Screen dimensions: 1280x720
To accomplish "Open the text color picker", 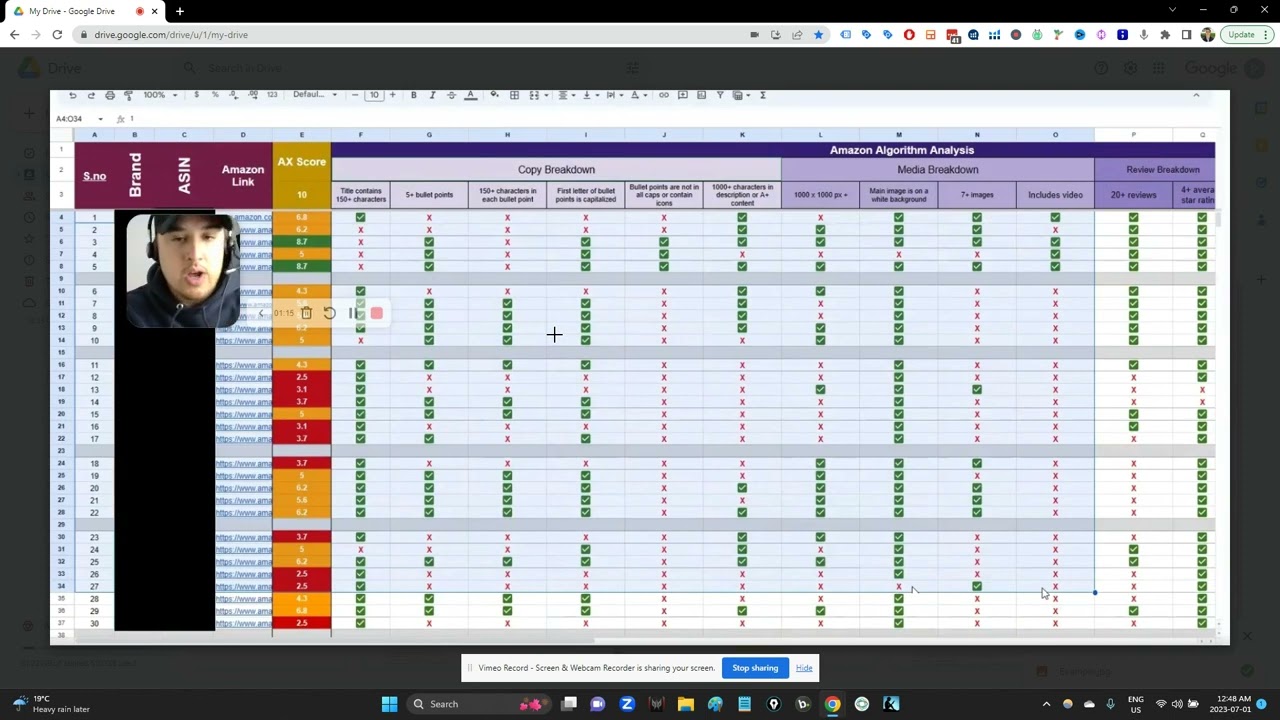I will tap(470, 95).
